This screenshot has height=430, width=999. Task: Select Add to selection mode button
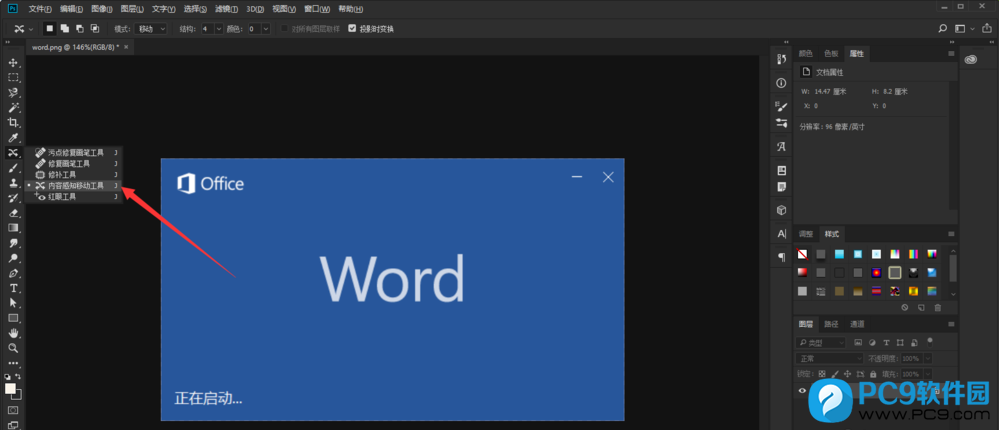coord(64,29)
